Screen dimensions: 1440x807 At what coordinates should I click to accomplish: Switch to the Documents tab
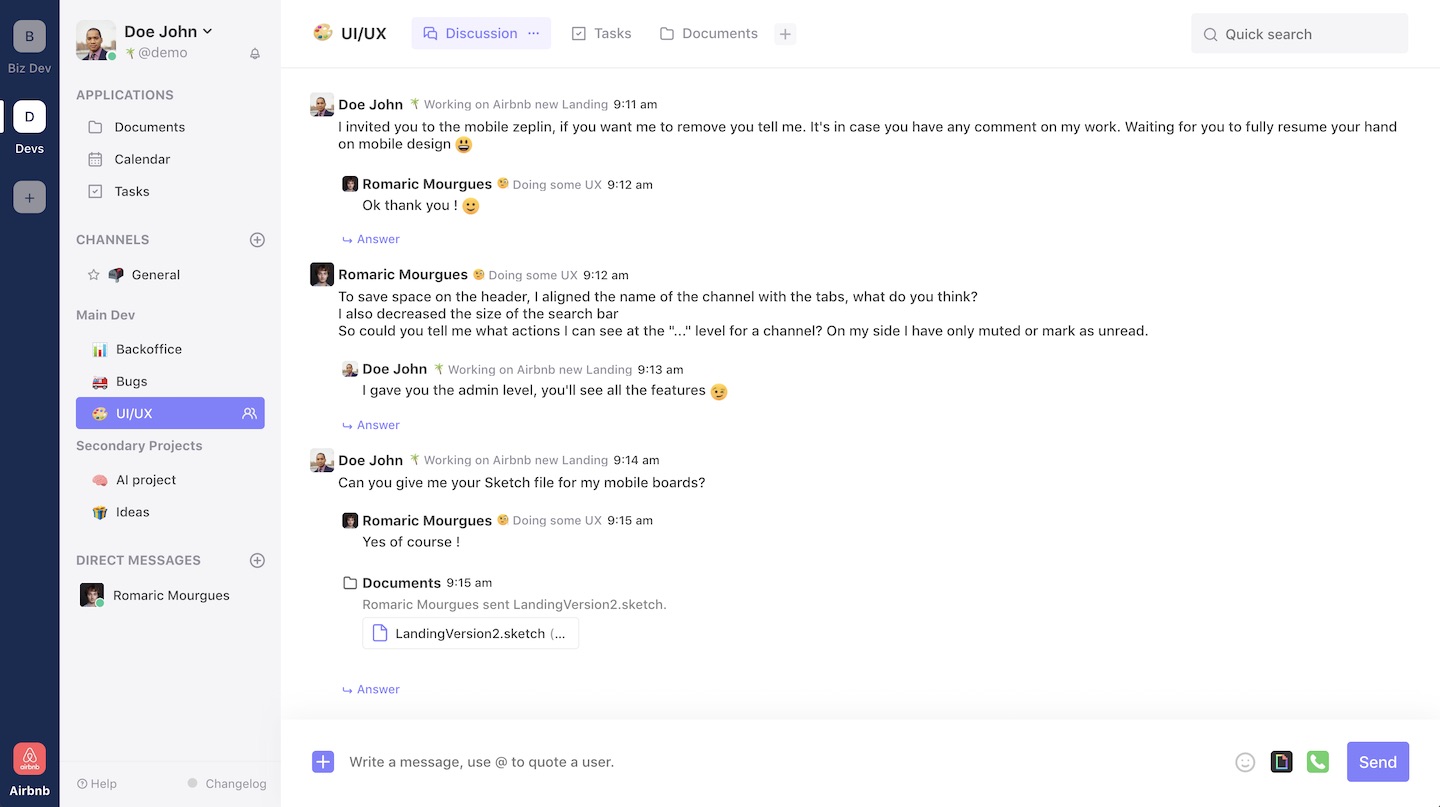click(x=709, y=33)
